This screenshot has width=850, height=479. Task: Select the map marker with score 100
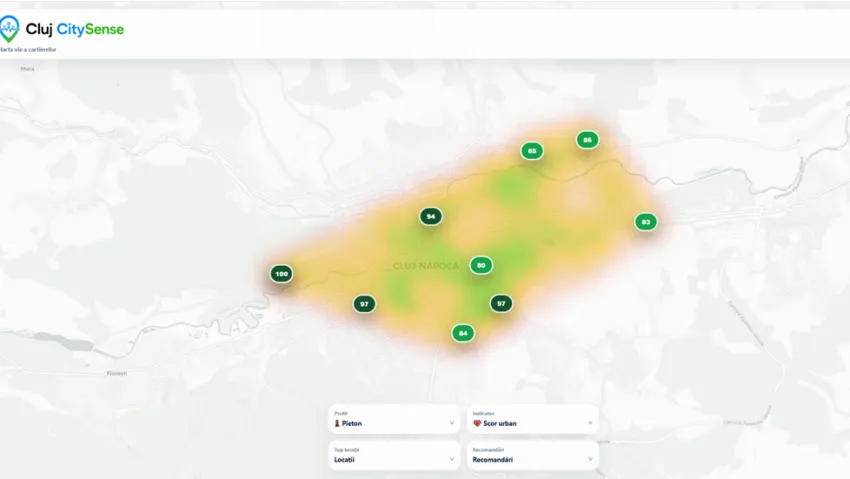(281, 274)
